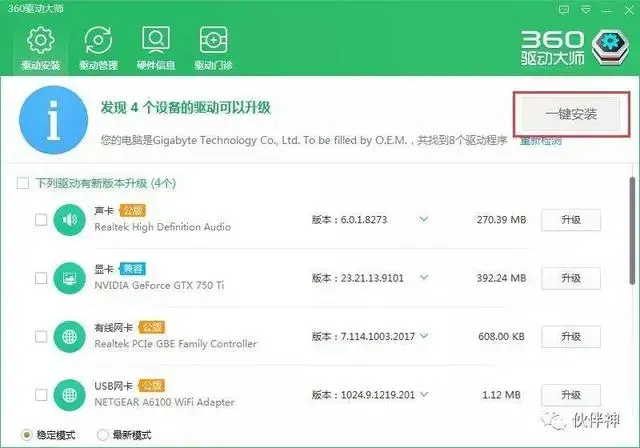Click the 360驱动大师 window title text

point(36,9)
